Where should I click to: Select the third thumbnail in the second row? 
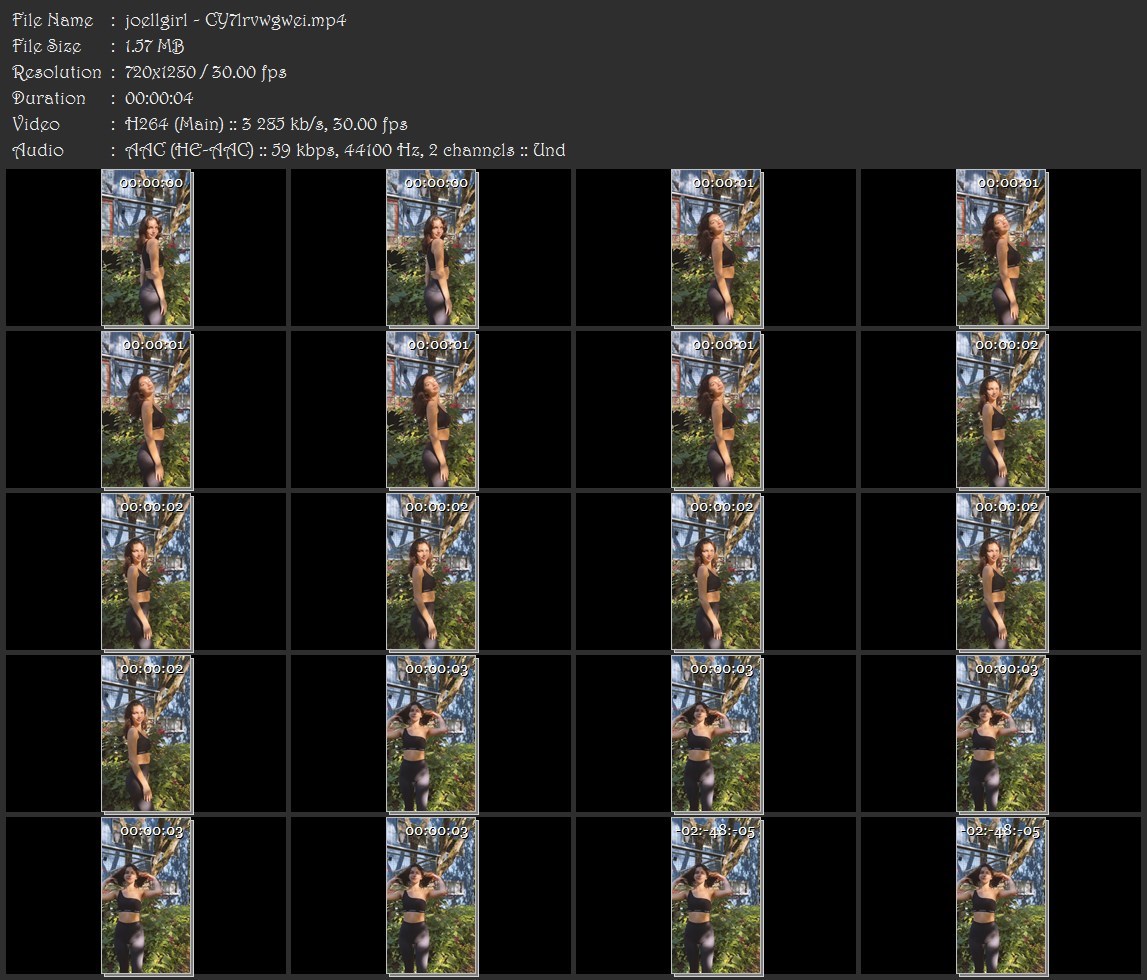716,410
